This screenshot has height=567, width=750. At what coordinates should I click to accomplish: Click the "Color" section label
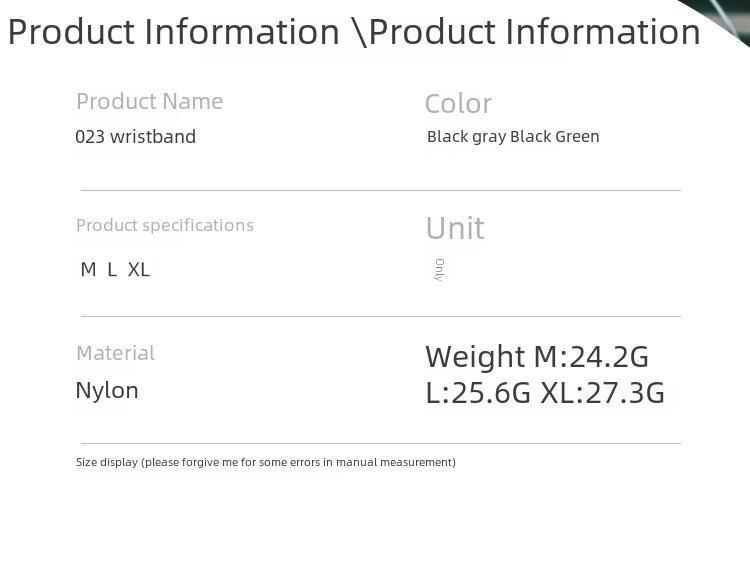[x=457, y=104]
